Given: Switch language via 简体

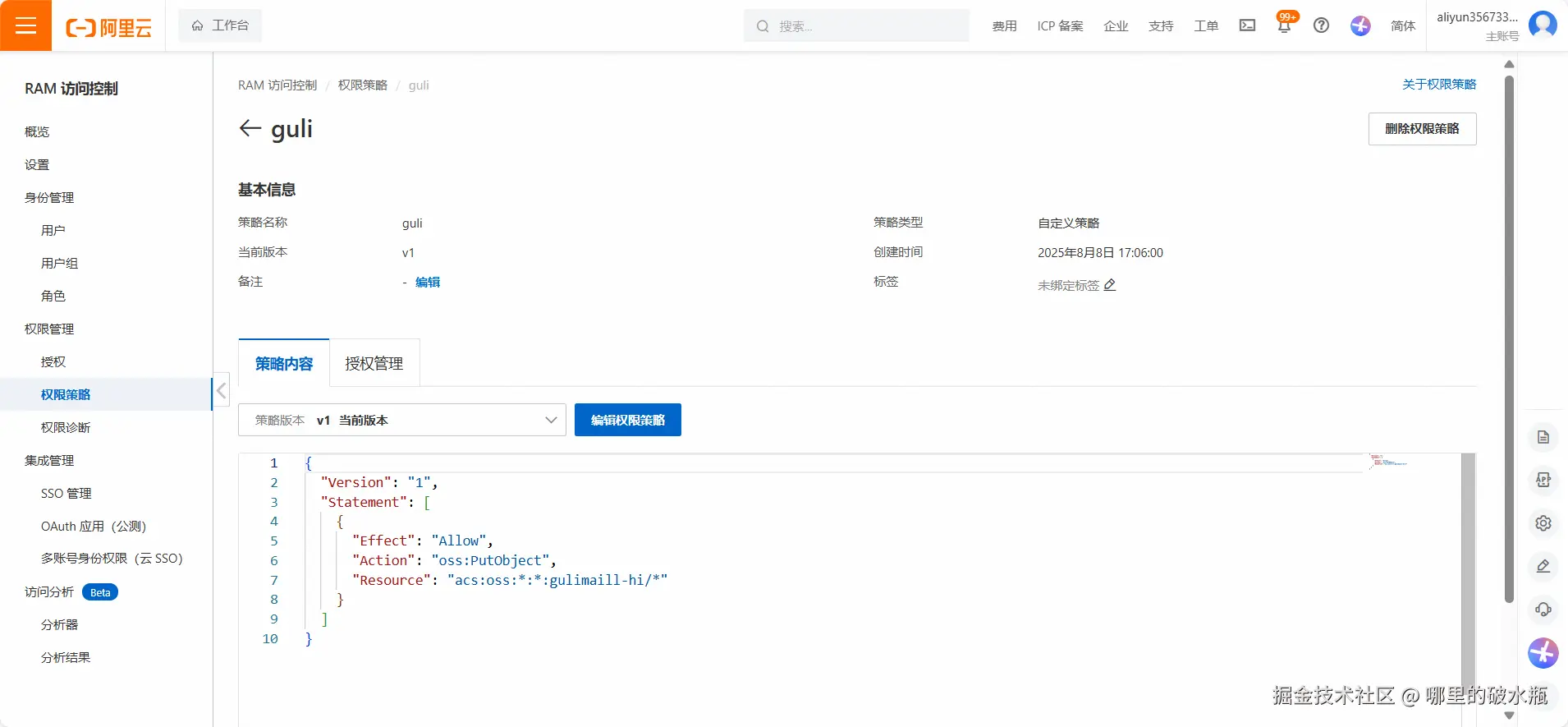Looking at the screenshot, I should click(x=1403, y=26).
